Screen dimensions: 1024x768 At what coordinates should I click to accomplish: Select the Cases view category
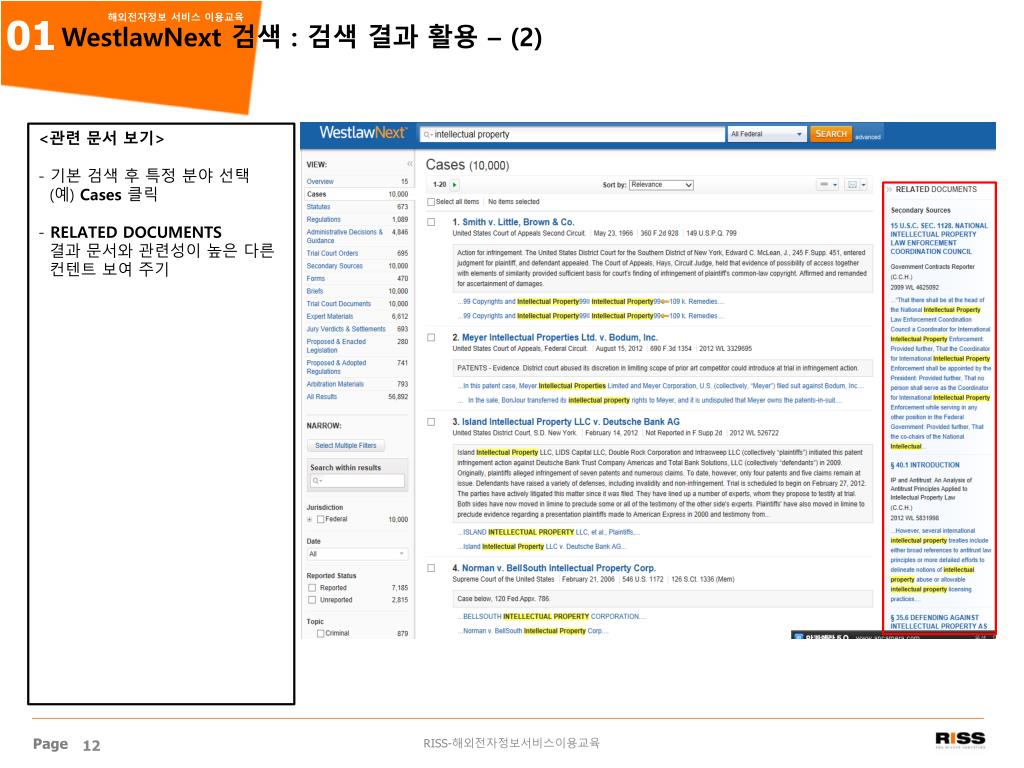click(316, 194)
